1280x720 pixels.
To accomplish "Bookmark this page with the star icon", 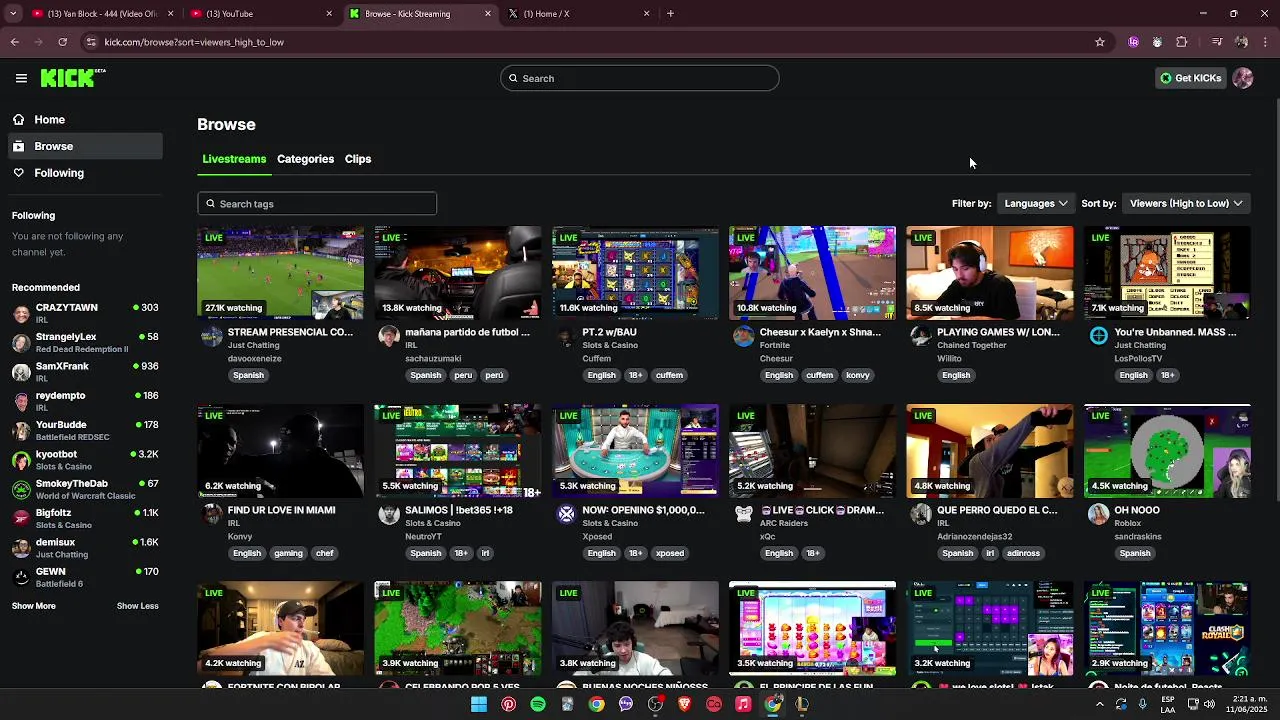I will tap(1100, 42).
